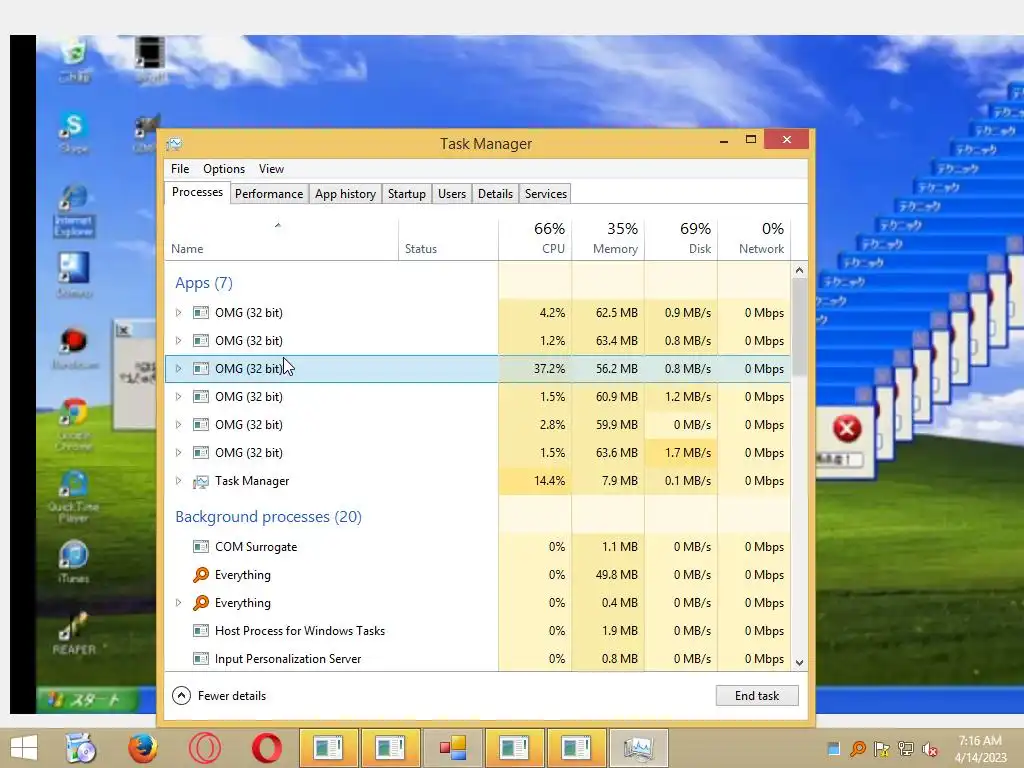
Task: Click the 14.4% CPU cell
Action: click(536, 481)
